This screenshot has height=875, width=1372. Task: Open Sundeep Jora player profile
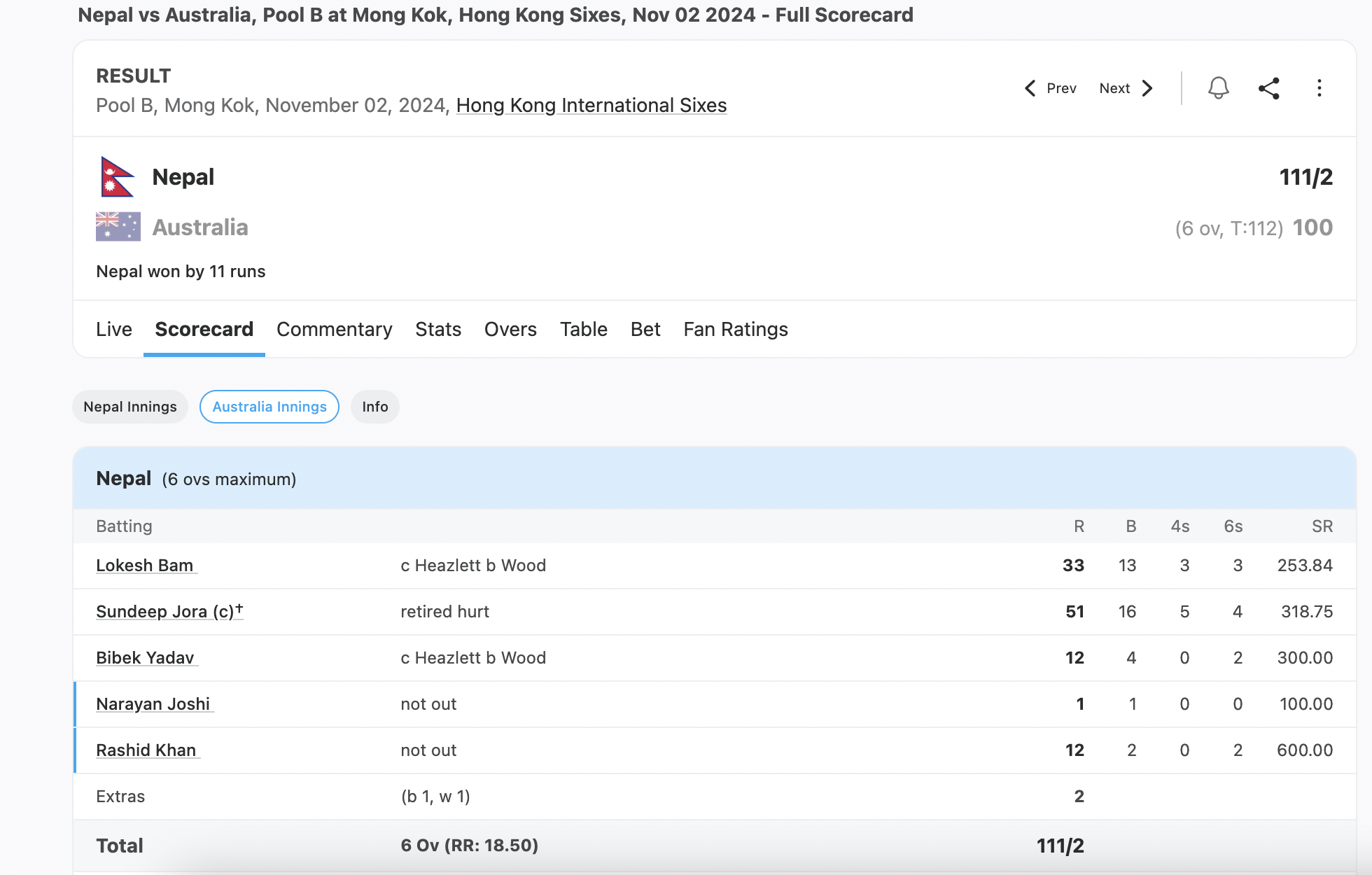coord(169,612)
